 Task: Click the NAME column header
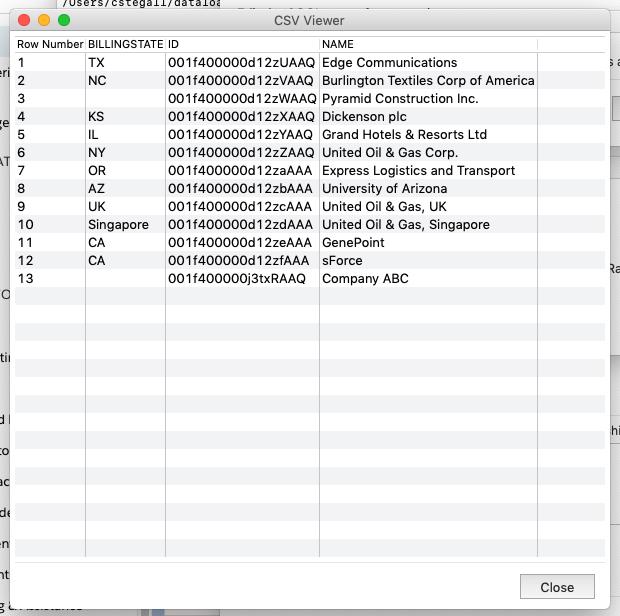pyautogui.click(x=428, y=44)
